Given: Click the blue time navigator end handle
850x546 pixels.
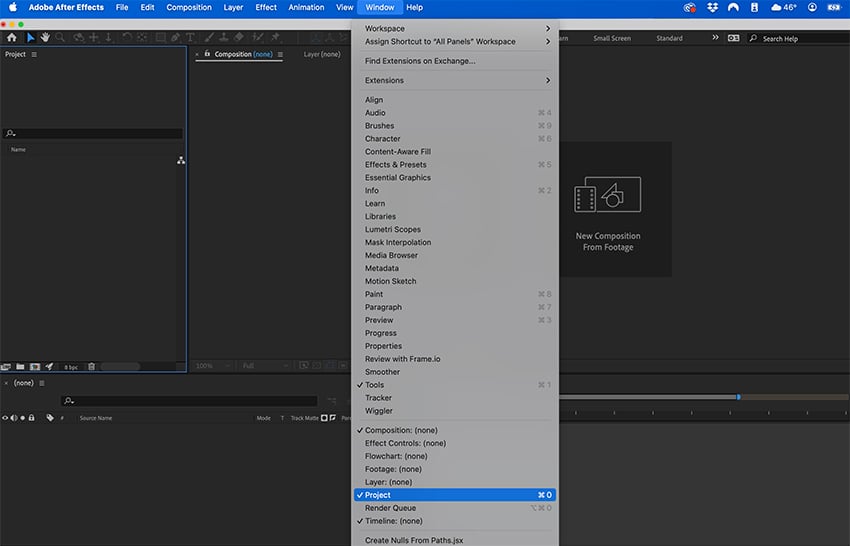Looking at the screenshot, I should (x=738, y=397).
